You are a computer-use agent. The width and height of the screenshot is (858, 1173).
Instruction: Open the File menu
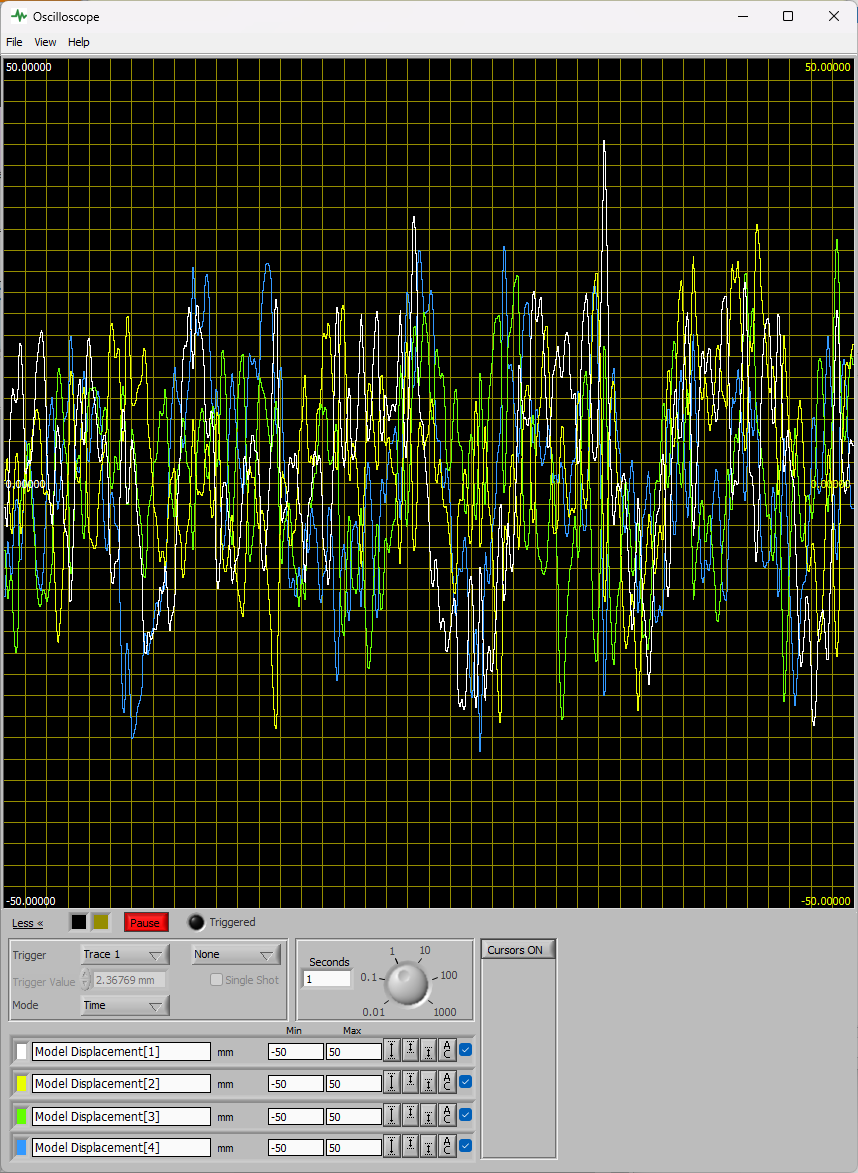(x=14, y=42)
